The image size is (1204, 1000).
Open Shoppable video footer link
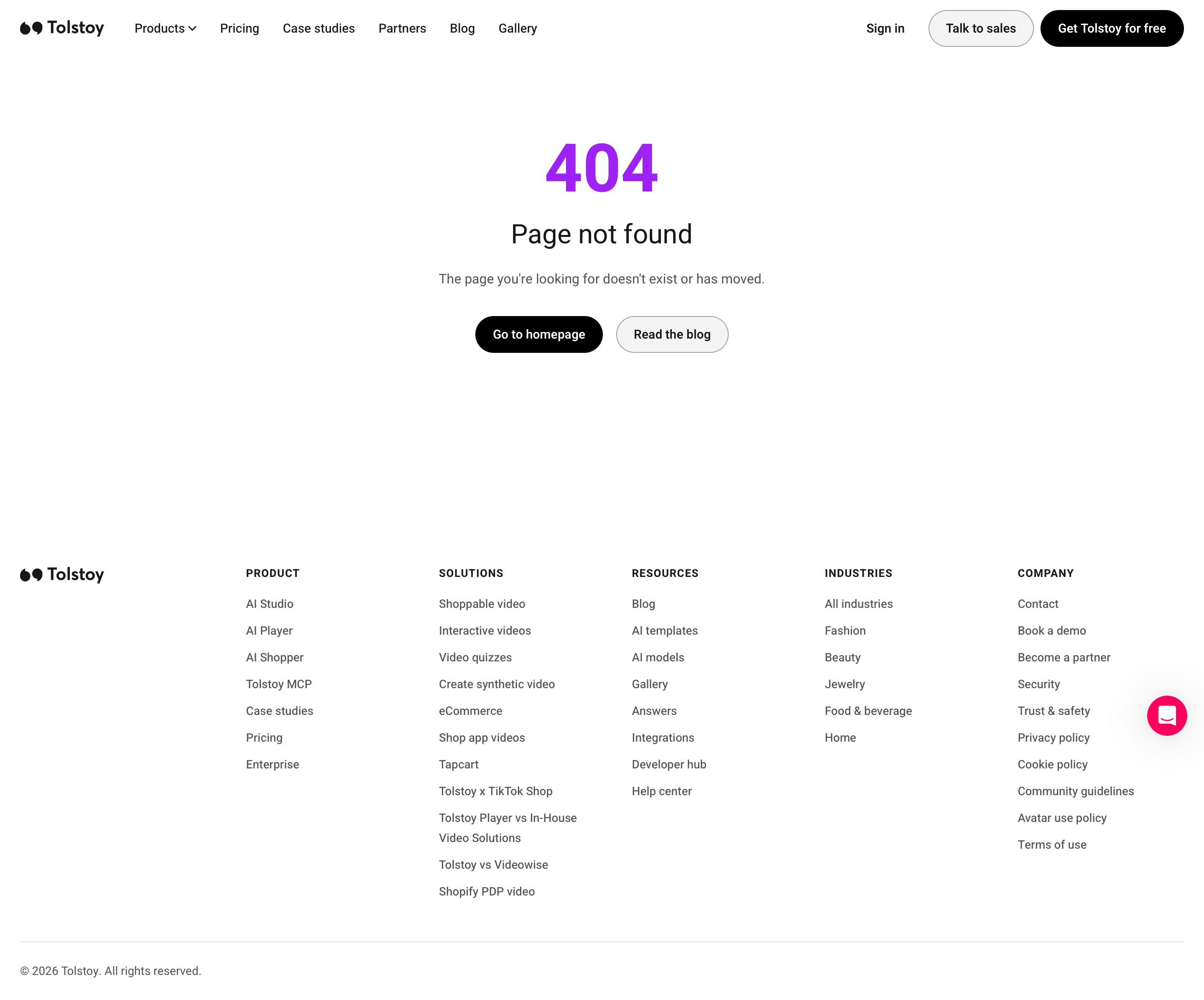[482, 604]
